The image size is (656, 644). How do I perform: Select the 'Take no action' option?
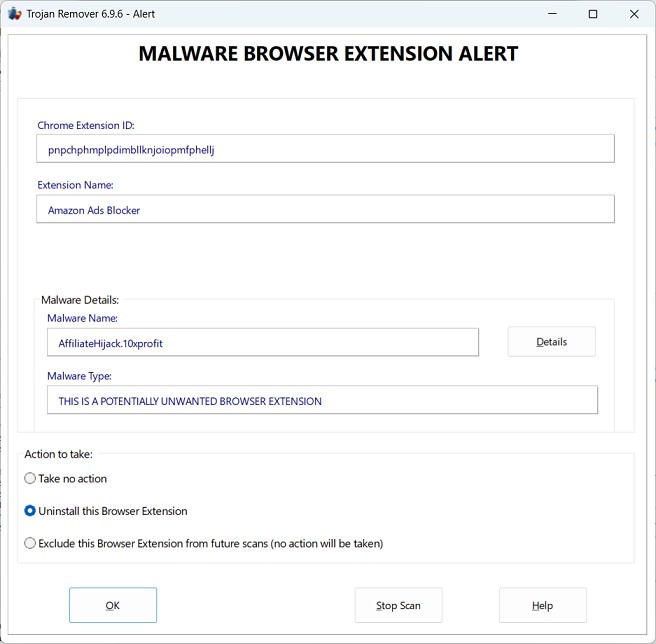30,479
